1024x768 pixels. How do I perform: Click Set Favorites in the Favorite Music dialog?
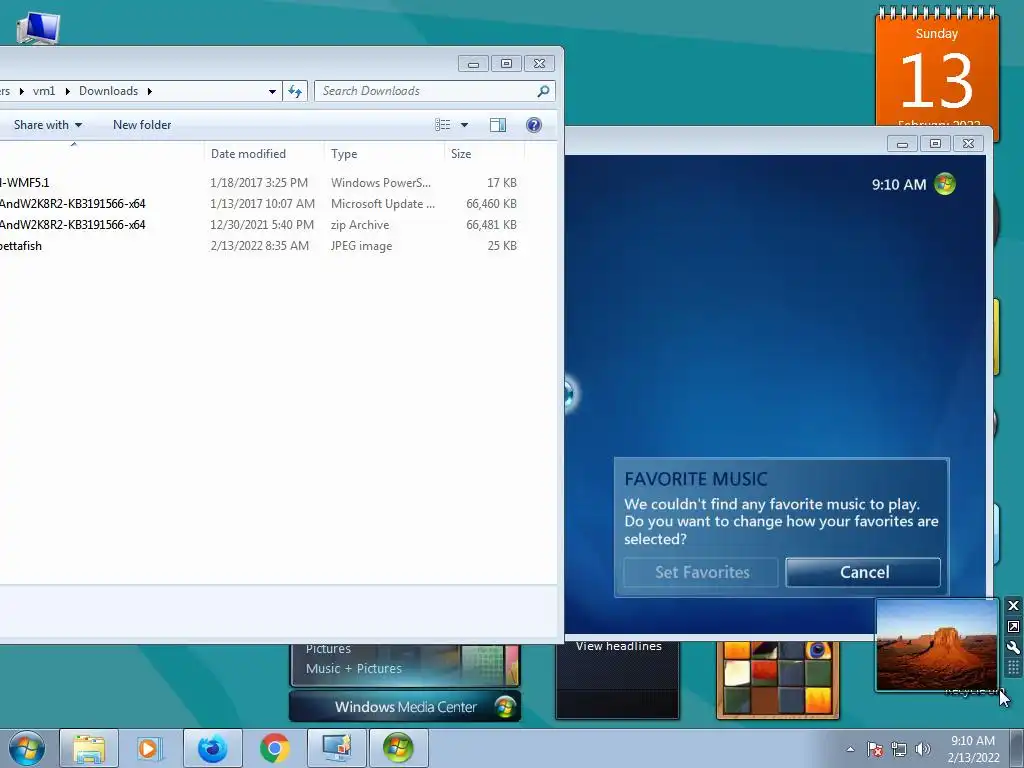point(701,572)
